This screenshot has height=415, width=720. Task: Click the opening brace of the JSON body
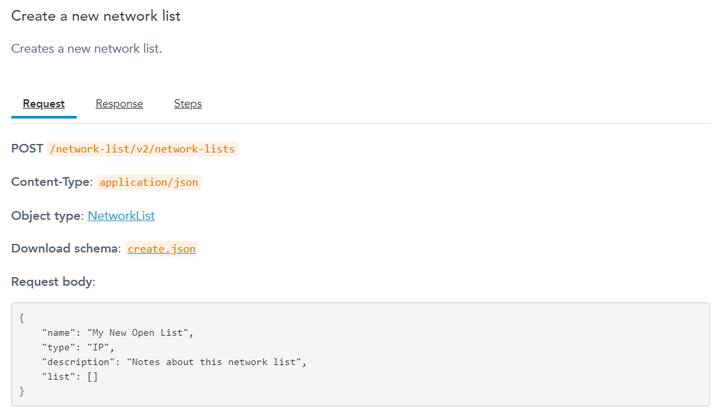[22, 318]
